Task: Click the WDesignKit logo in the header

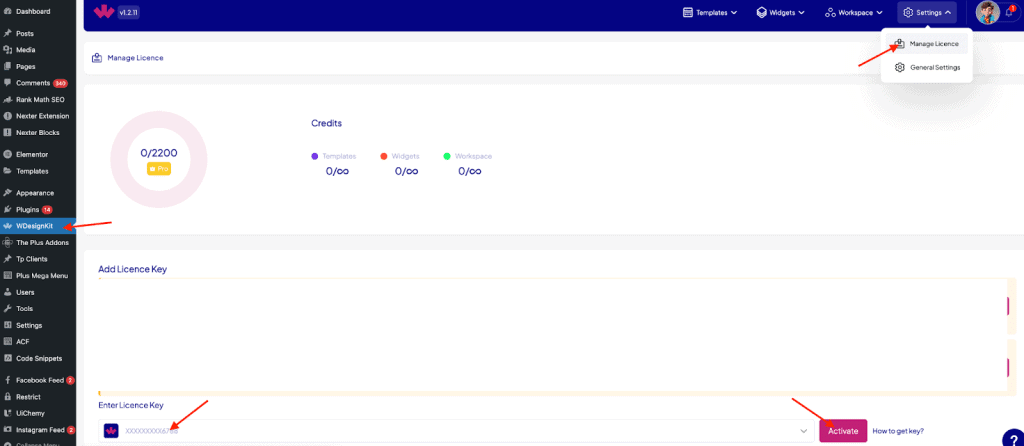Action: click(x=104, y=13)
